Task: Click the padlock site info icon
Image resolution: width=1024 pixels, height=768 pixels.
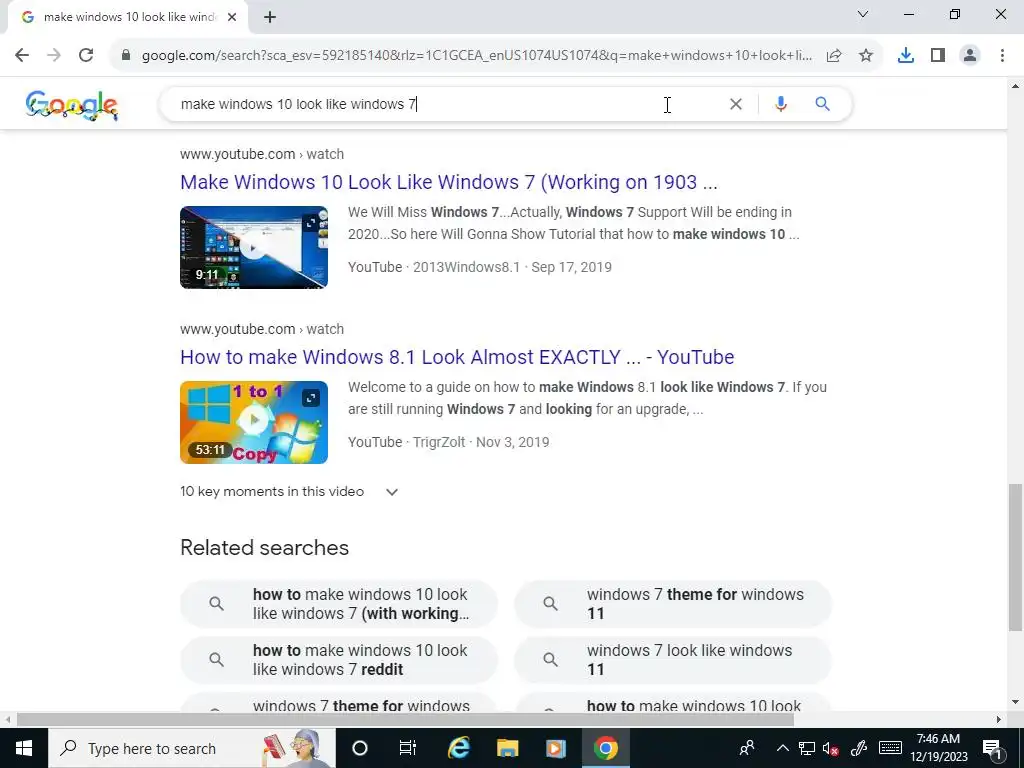Action: click(x=126, y=56)
